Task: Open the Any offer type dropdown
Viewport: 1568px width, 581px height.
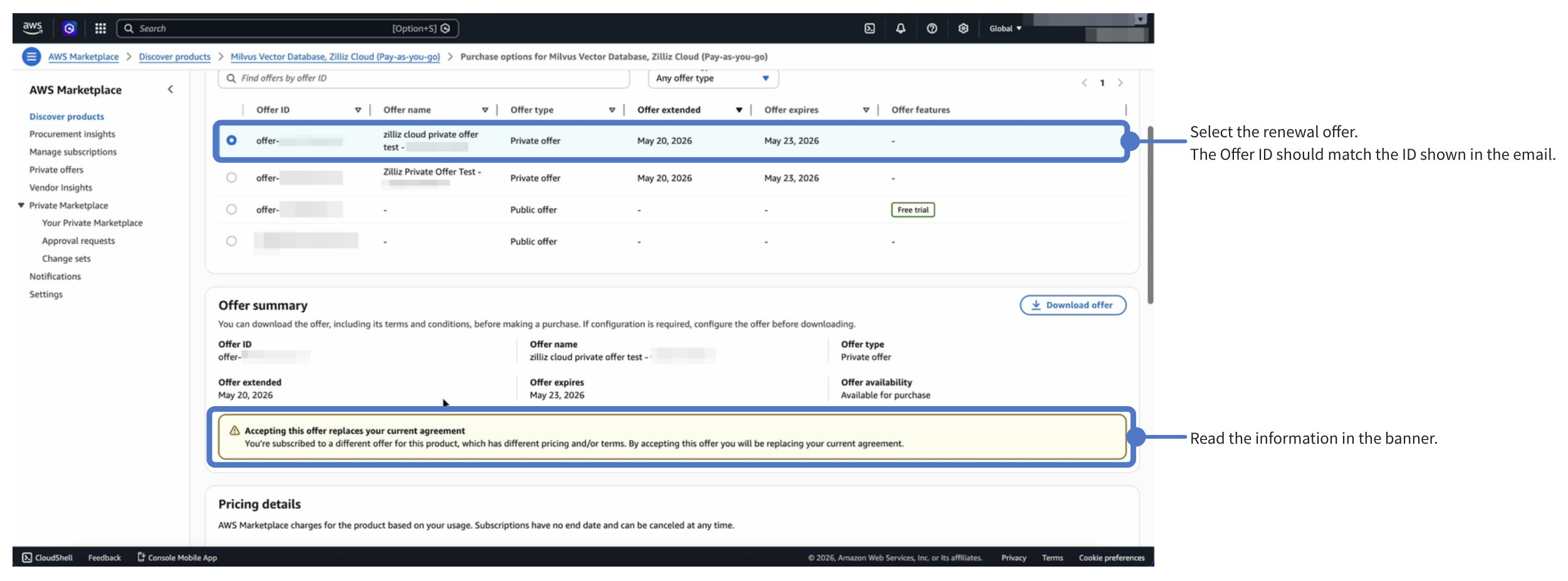Action: click(713, 78)
